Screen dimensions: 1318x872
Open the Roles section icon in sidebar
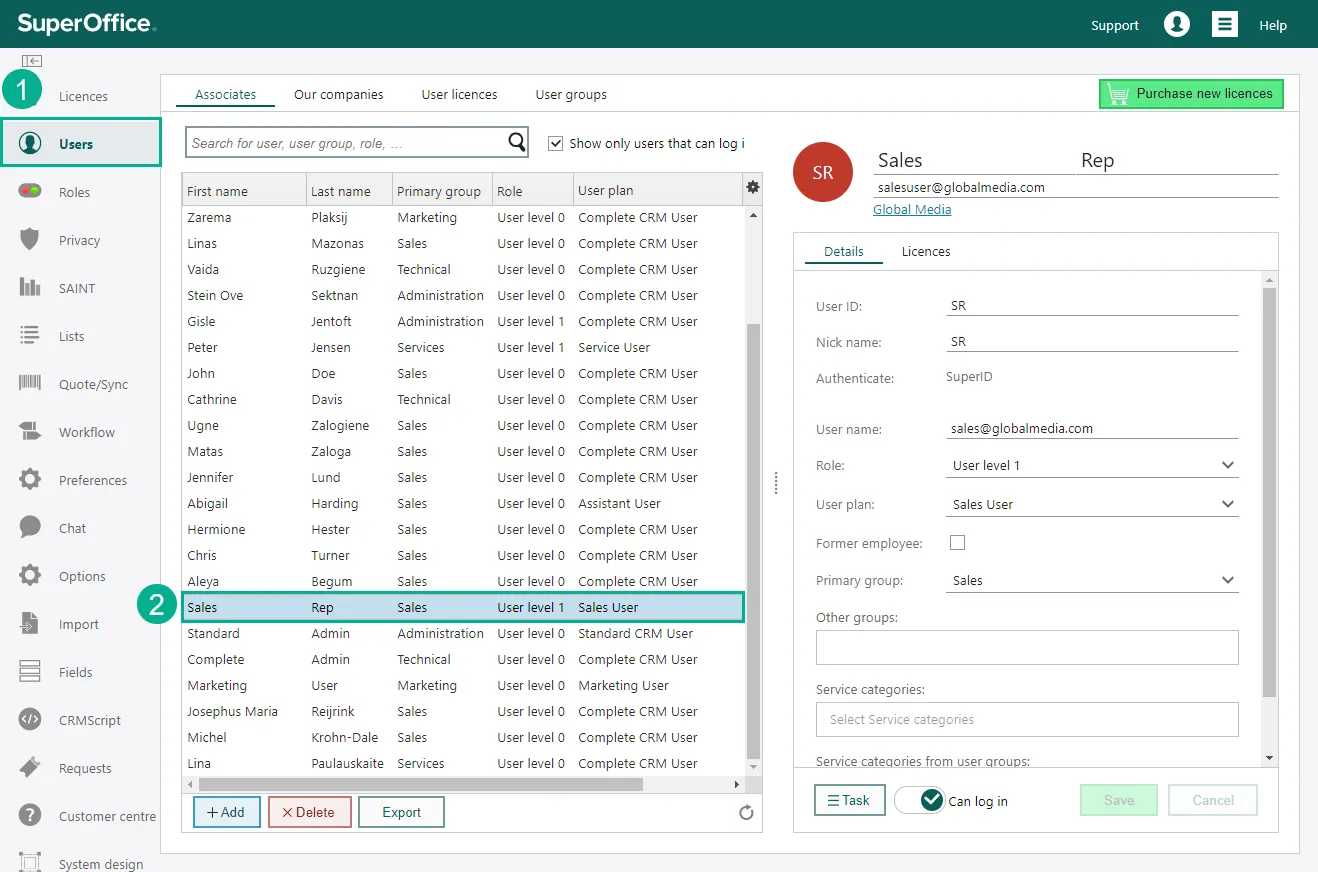point(30,191)
